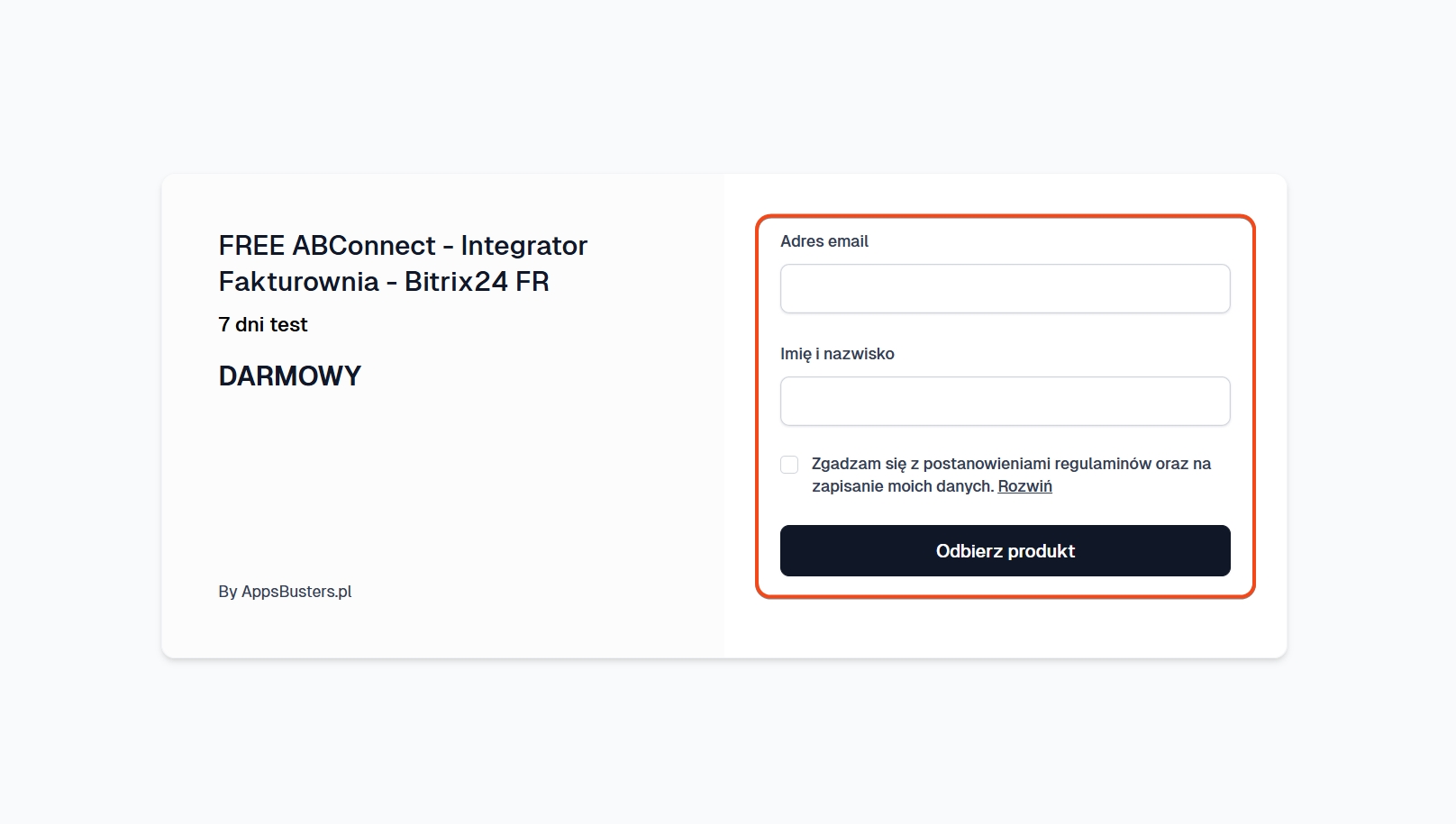Click the word "FREE" in product heading
Viewport: 1456px width, 824px height.
251,246
